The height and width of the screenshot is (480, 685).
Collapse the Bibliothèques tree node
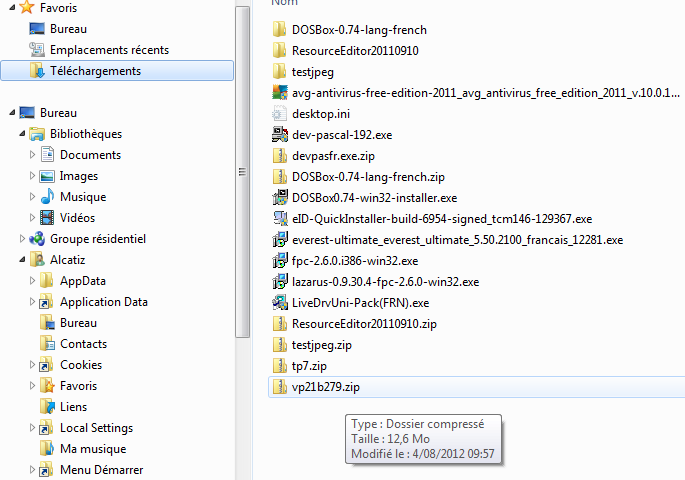(x=23, y=134)
